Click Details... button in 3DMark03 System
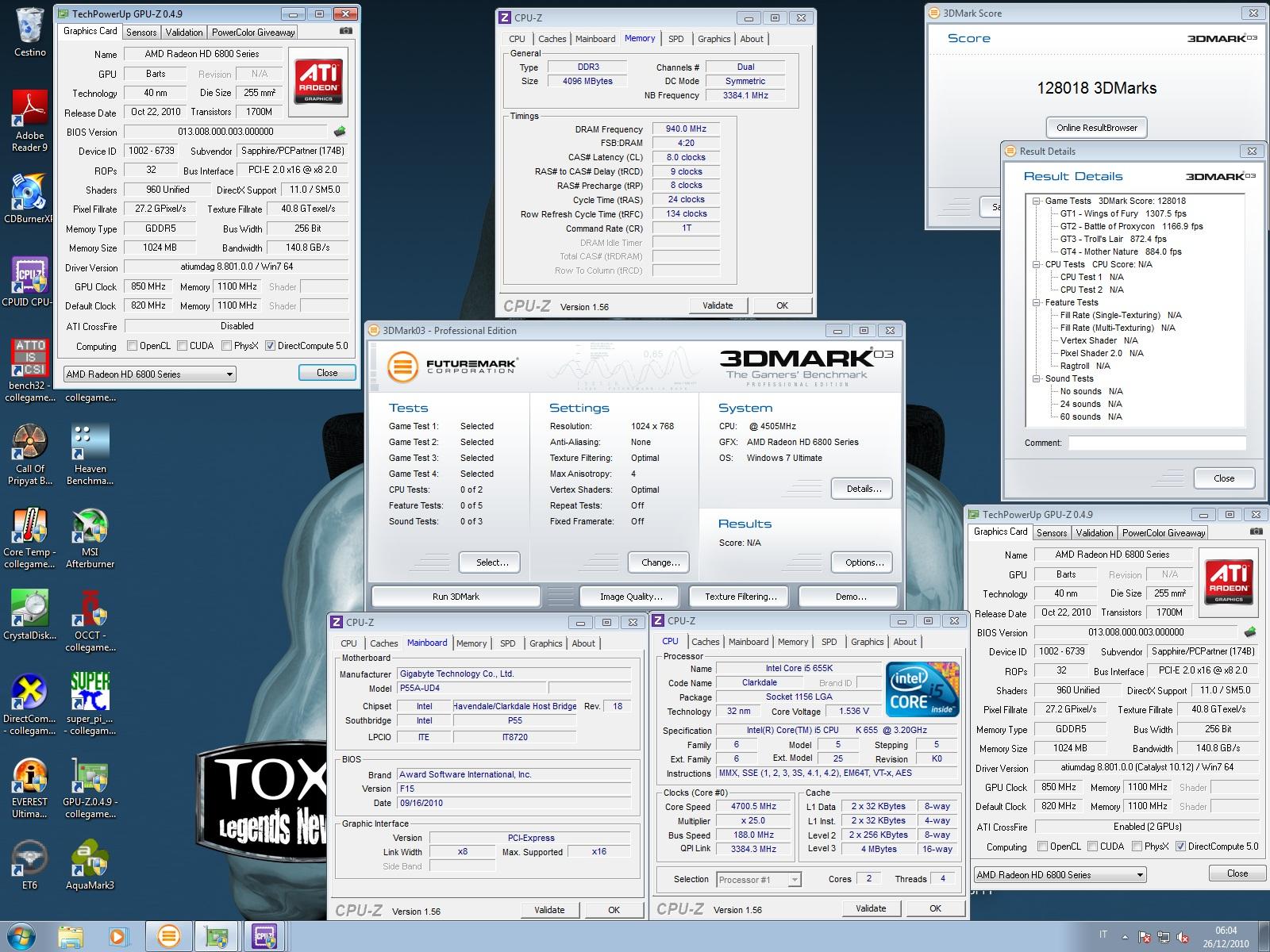 coord(863,489)
